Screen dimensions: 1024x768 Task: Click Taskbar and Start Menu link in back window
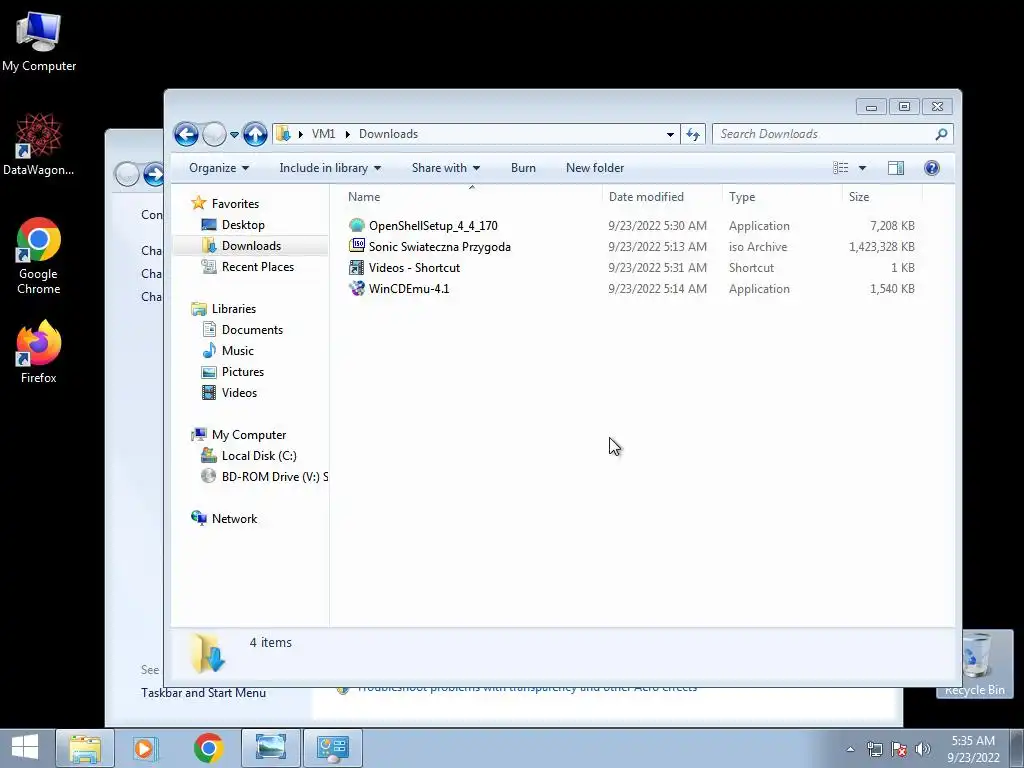pyautogui.click(x=203, y=693)
